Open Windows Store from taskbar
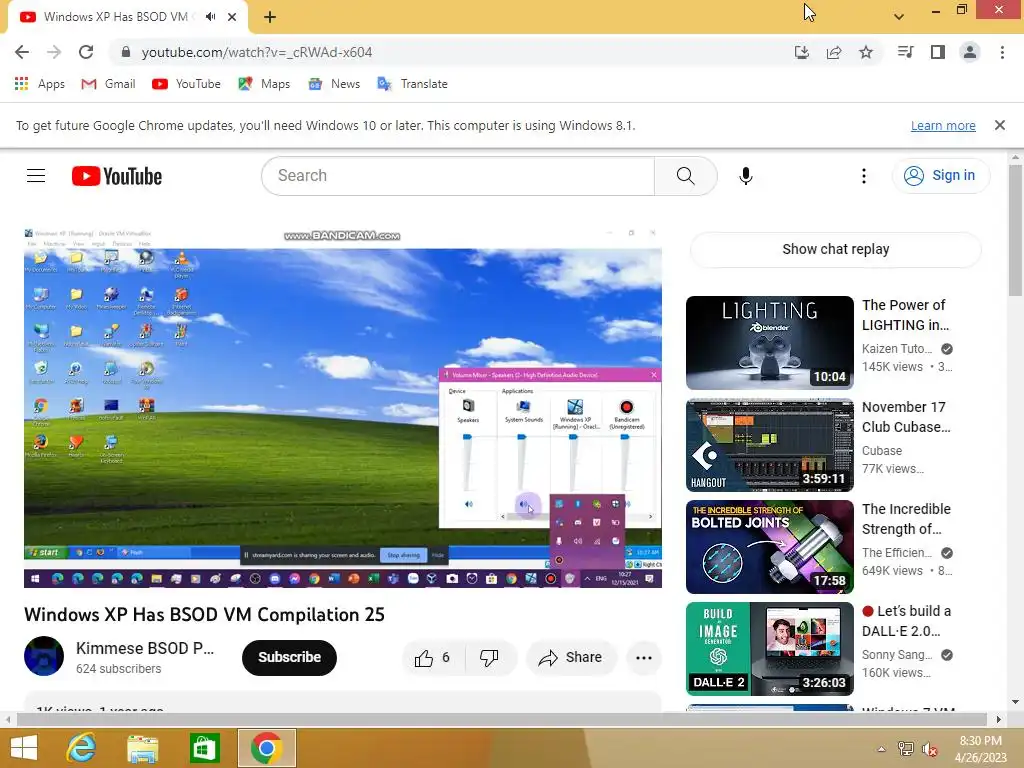Viewport: 1024px width, 768px height. coord(204,748)
